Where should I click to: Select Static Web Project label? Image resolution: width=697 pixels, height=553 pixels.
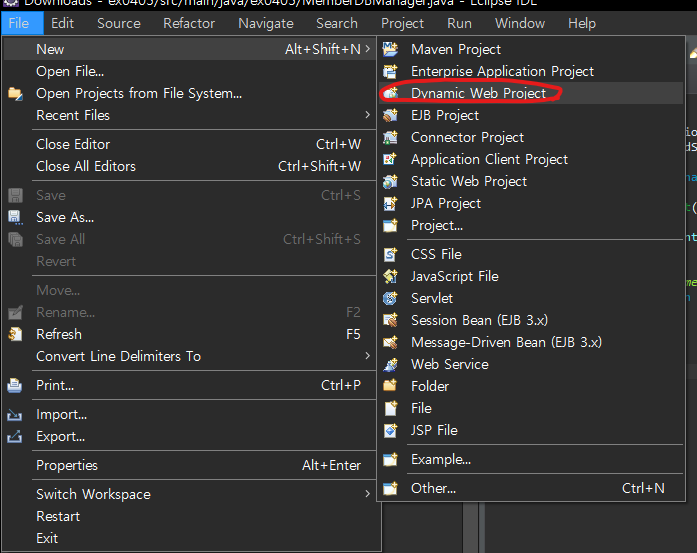[469, 181]
